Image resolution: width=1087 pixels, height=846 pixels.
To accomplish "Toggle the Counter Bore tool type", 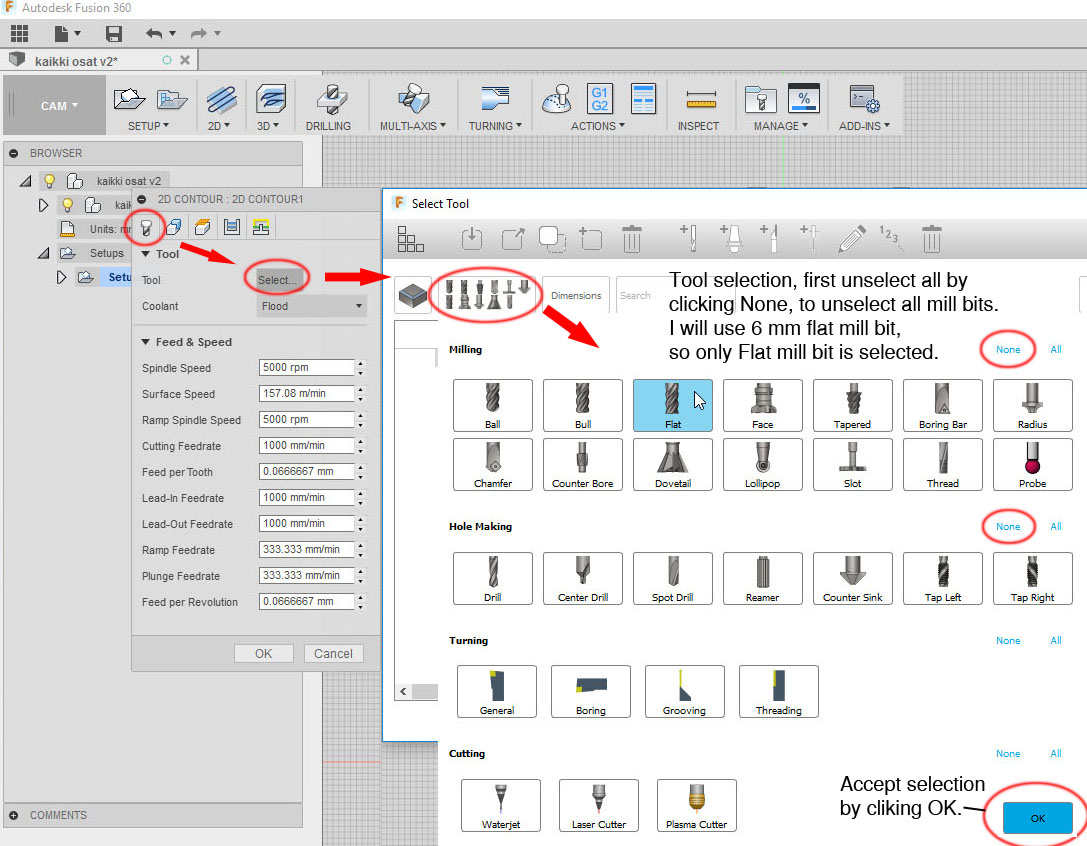I will (x=582, y=465).
